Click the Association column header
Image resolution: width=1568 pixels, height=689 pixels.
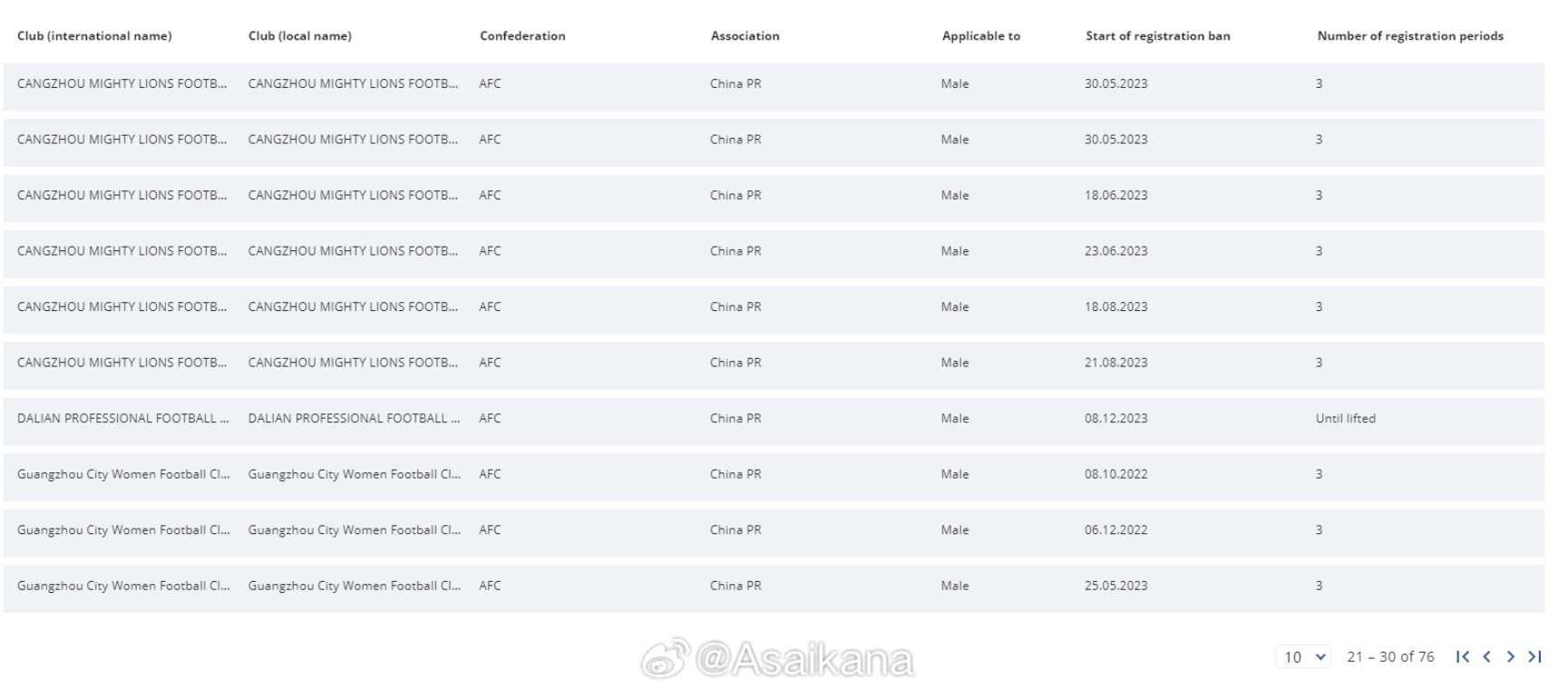pyautogui.click(x=745, y=36)
